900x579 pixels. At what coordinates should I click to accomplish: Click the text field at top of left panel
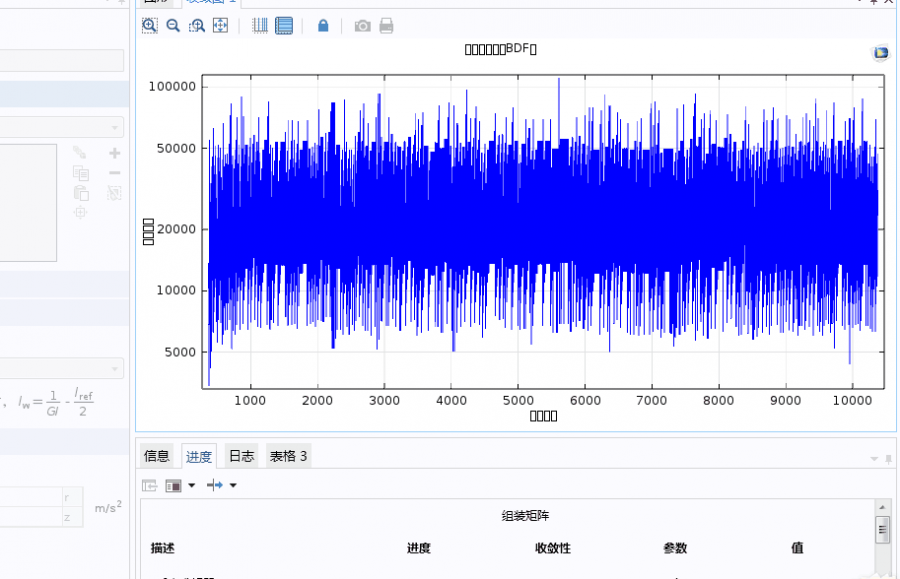tap(61, 60)
